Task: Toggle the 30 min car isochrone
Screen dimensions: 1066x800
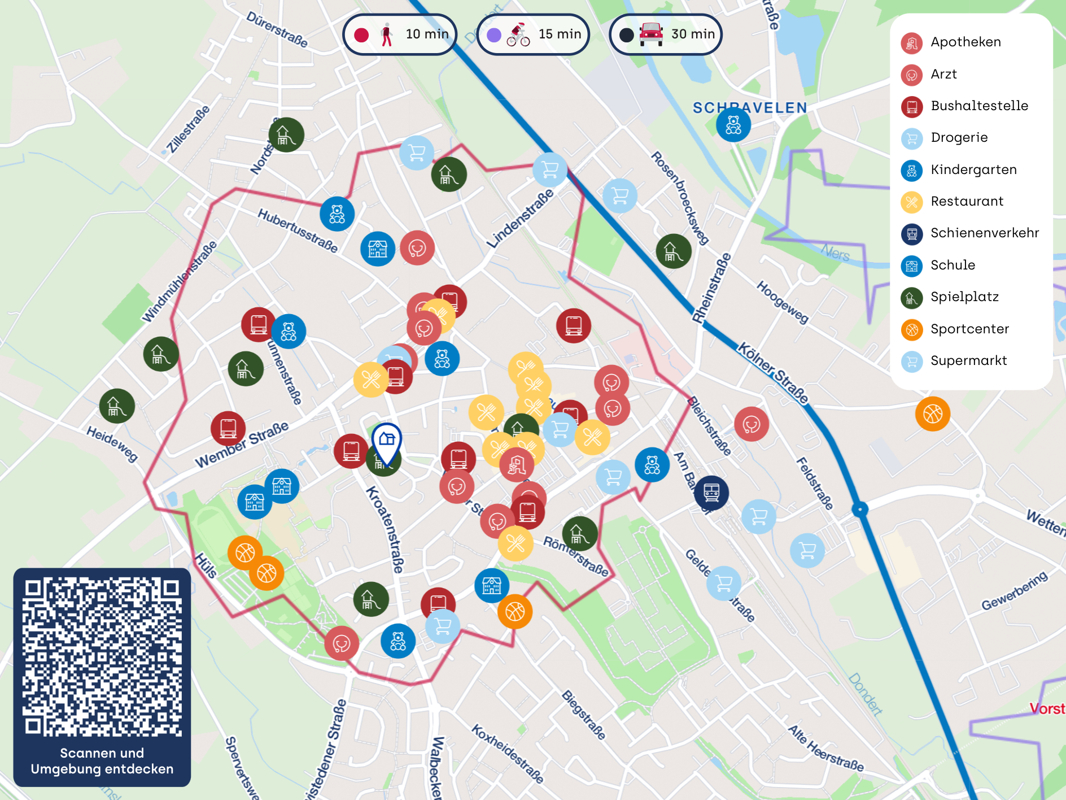Action: (666, 34)
